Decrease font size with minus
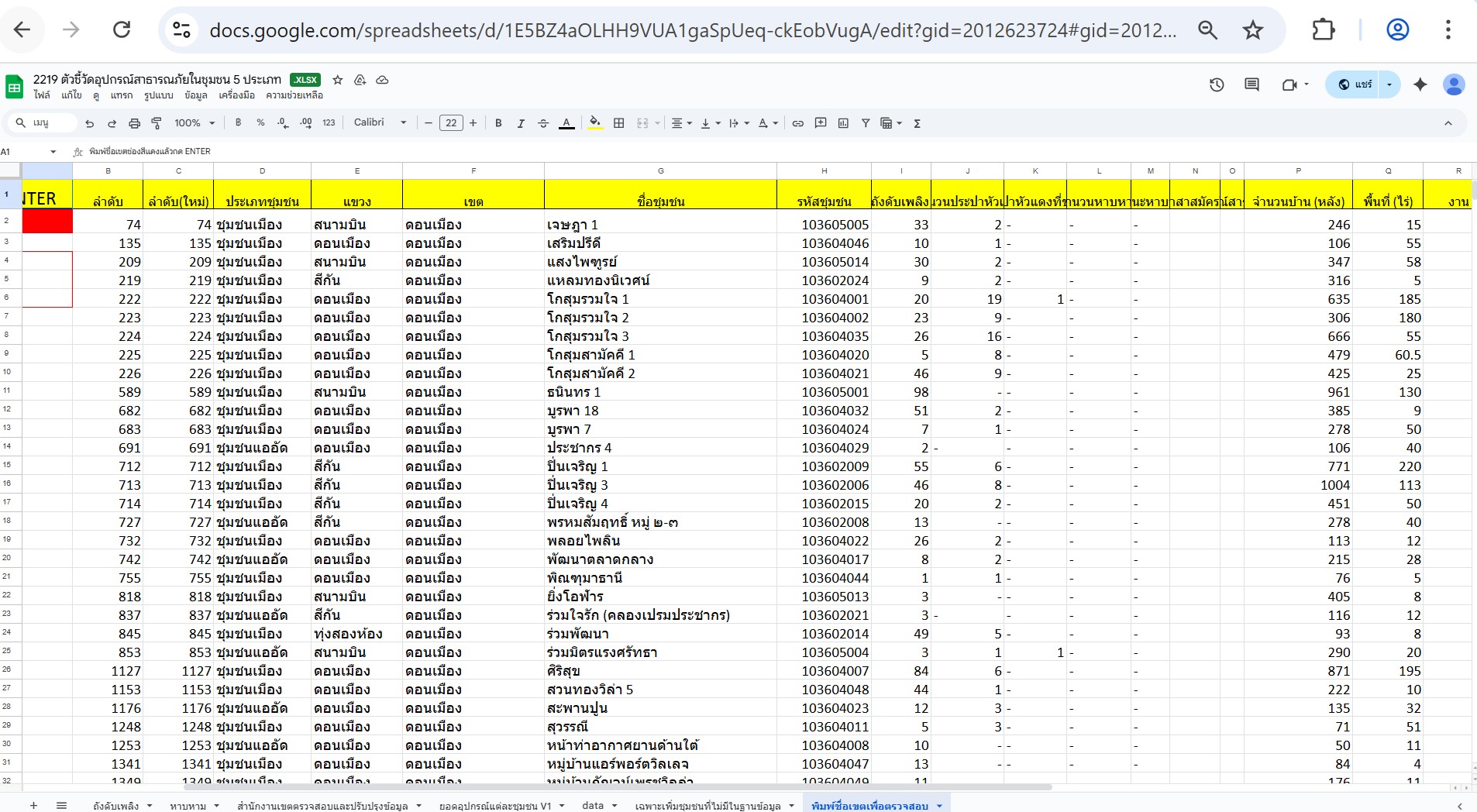This screenshot has width=1477, height=812. [x=428, y=122]
